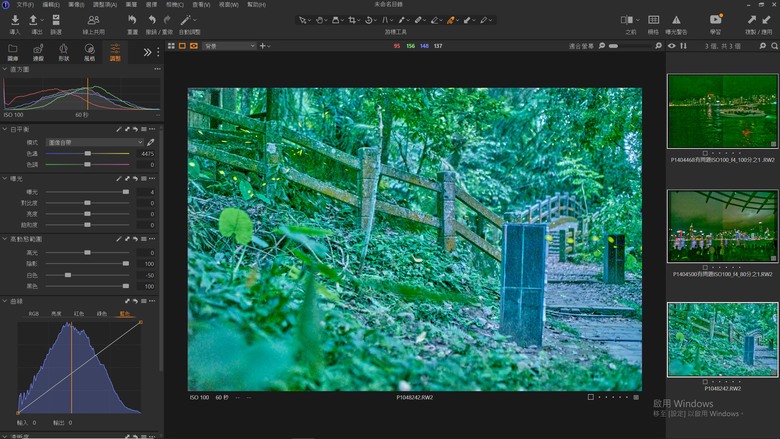Image resolution: width=780 pixels, height=439 pixels.
Task: Select the orange highlighted mask brush tool
Action: coord(451,20)
